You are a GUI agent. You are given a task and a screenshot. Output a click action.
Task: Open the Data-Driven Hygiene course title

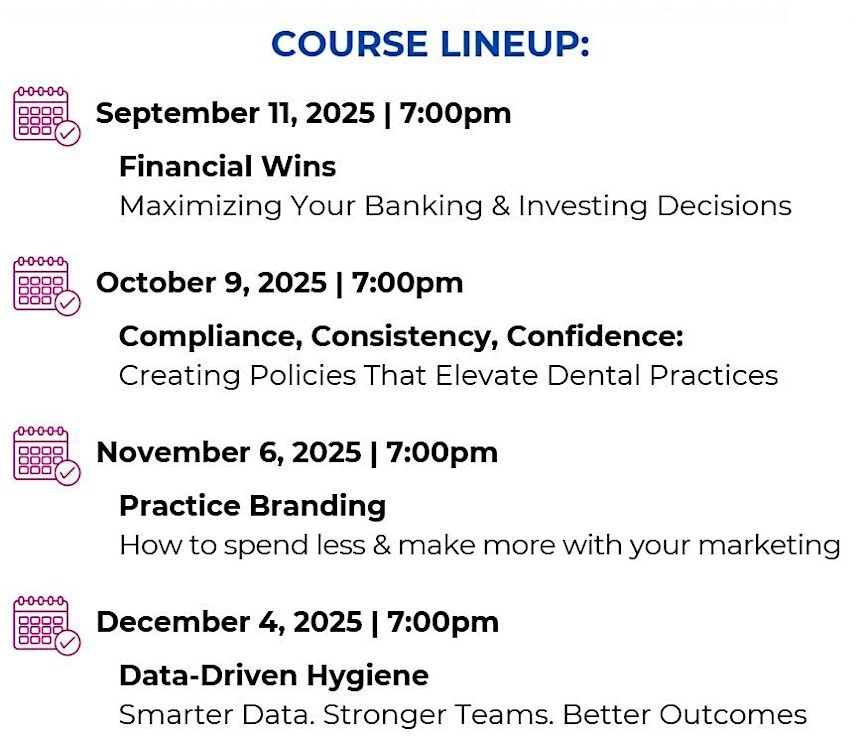(273, 676)
